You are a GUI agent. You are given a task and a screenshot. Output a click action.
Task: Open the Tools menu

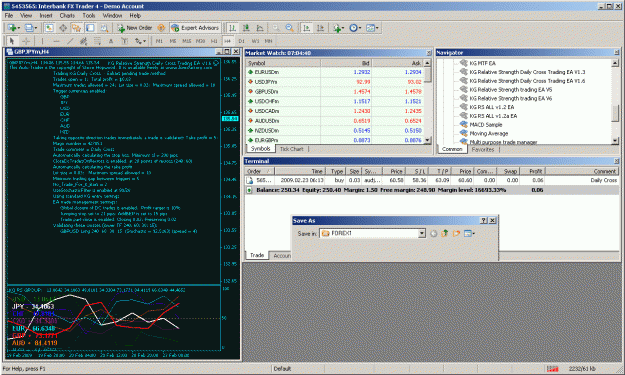88,16
